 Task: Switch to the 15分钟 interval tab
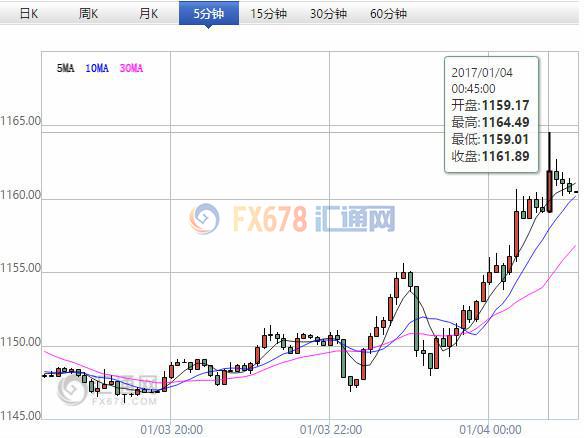(268, 14)
